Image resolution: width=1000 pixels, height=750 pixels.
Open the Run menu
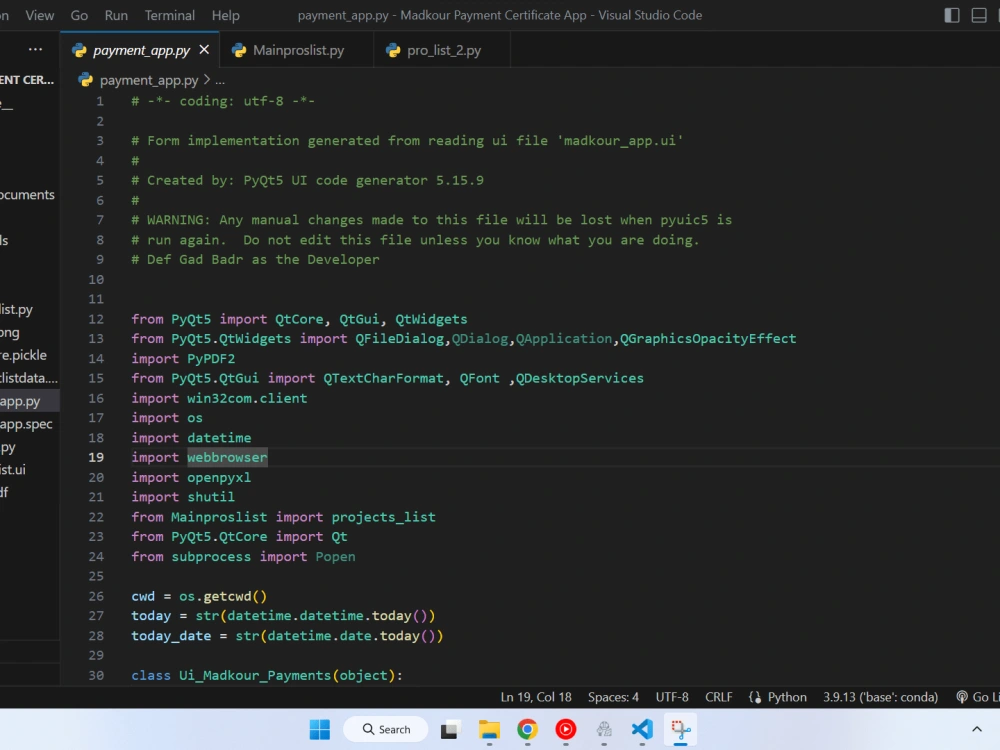click(116, 15)
